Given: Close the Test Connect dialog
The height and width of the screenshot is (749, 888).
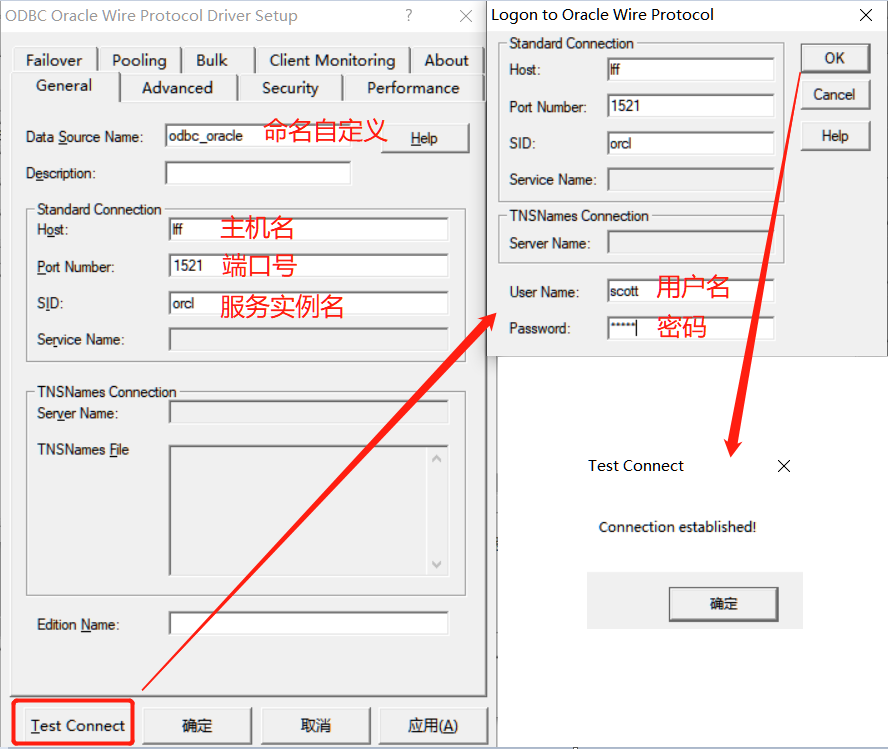Looking at the screenshot, I should coord(784,466).
